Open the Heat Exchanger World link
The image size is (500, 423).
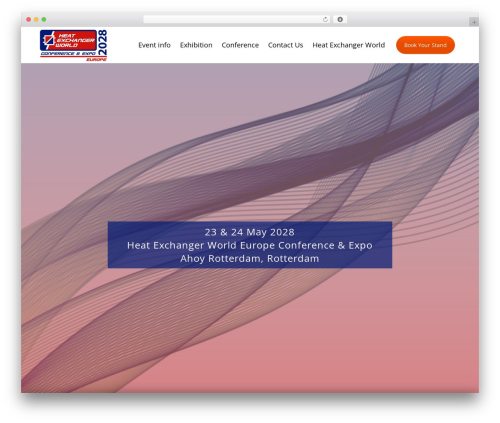point(349,45)
